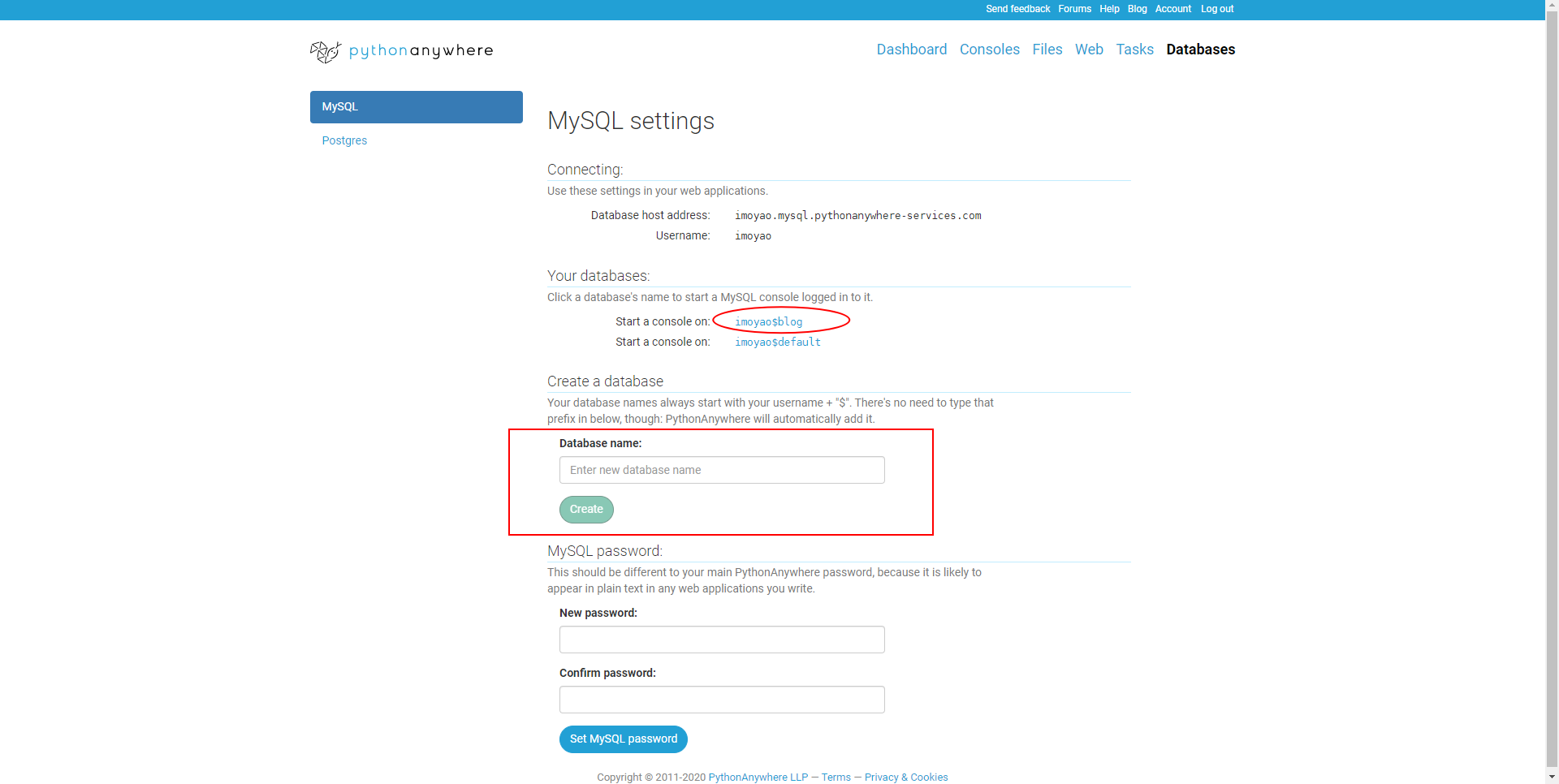Click the scrollbar down arrow
1559x784 pixels.
click(x=1552, y=777)
